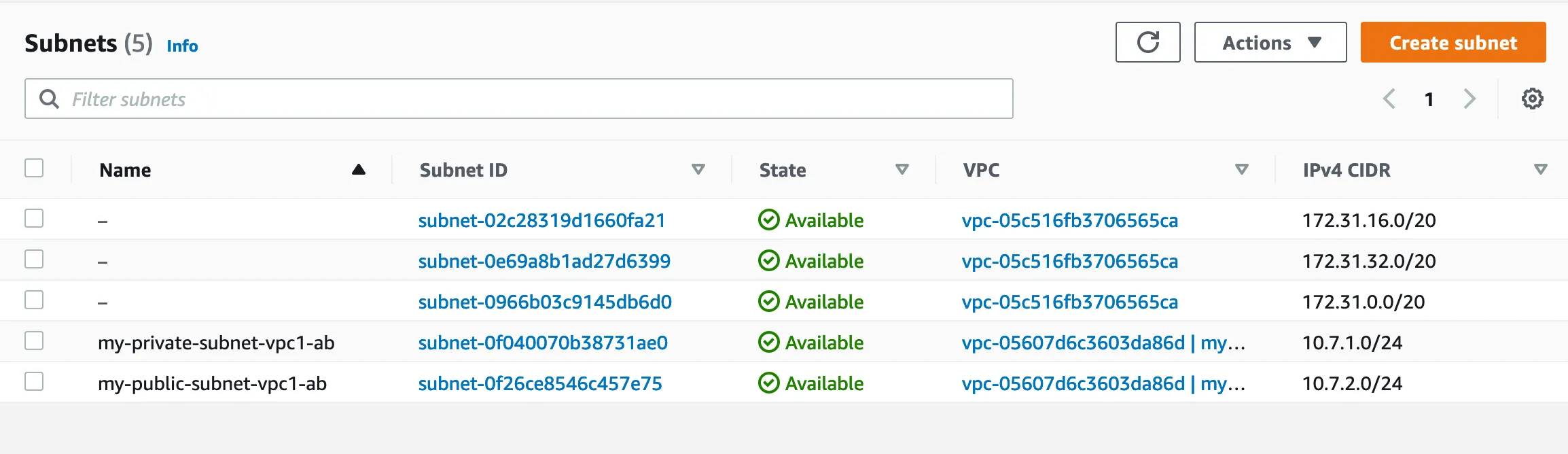Check the box for my-private-subnet-vpc1-ab

click(x=34, y=340)
